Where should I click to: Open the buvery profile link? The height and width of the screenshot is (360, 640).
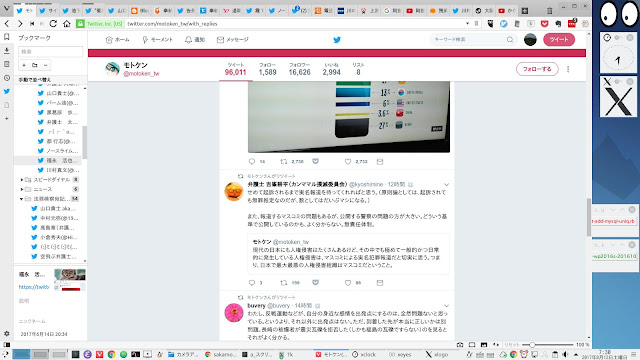pyautogui.click(x=256, y=306)
